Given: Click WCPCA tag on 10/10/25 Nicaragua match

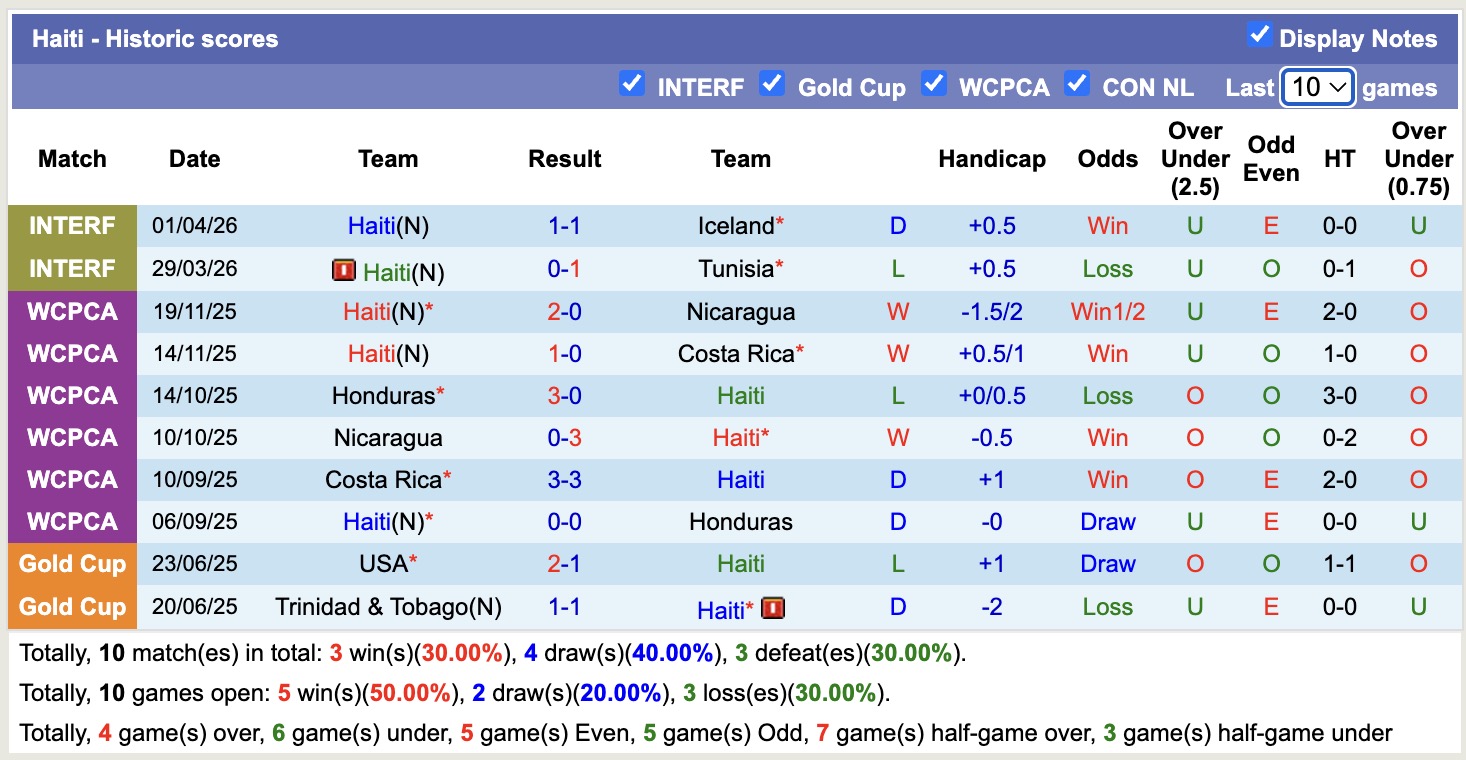Looking at the screenshot, I should click(x=72, y=438).
